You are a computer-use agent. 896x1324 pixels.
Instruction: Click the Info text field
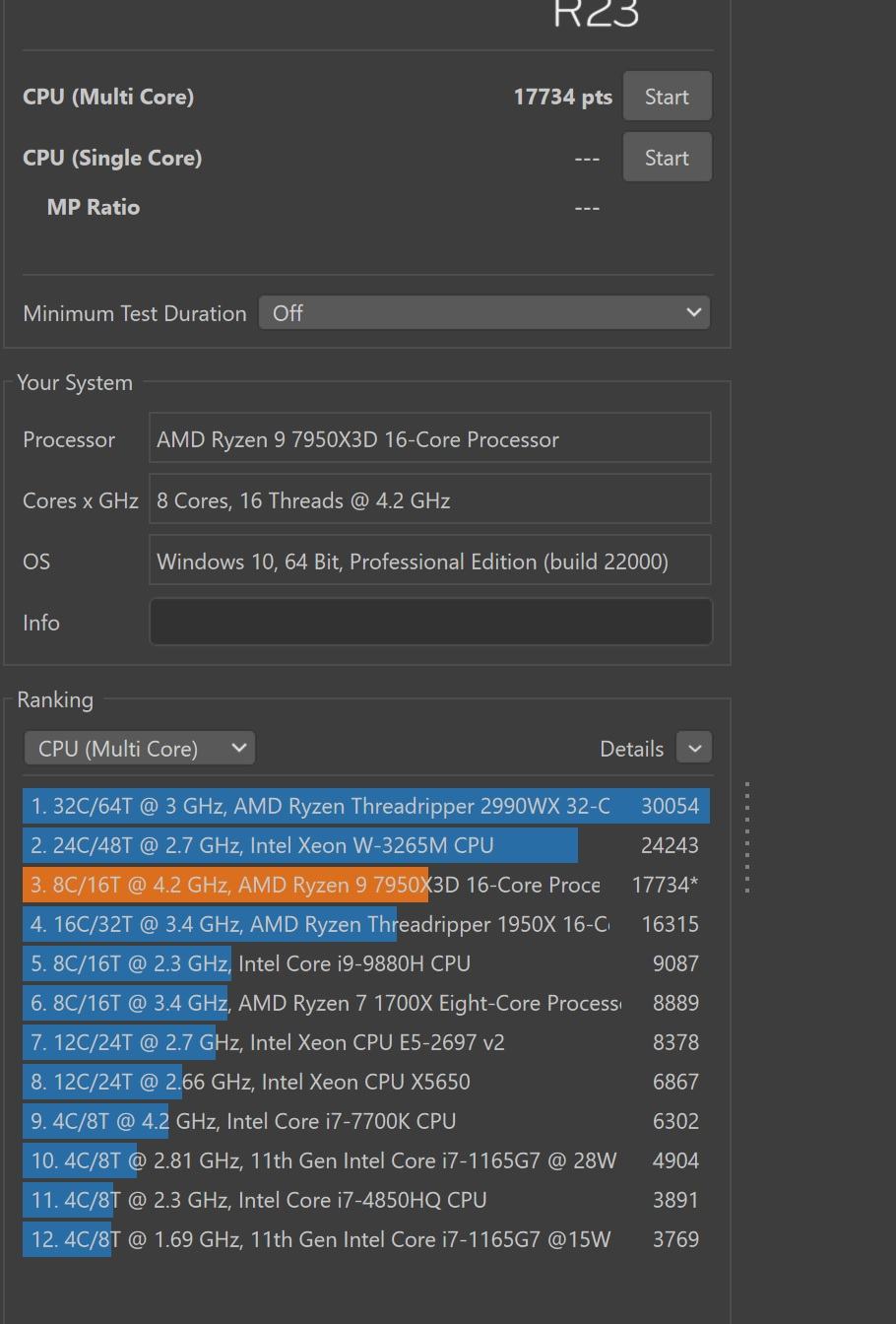point(430,623)
